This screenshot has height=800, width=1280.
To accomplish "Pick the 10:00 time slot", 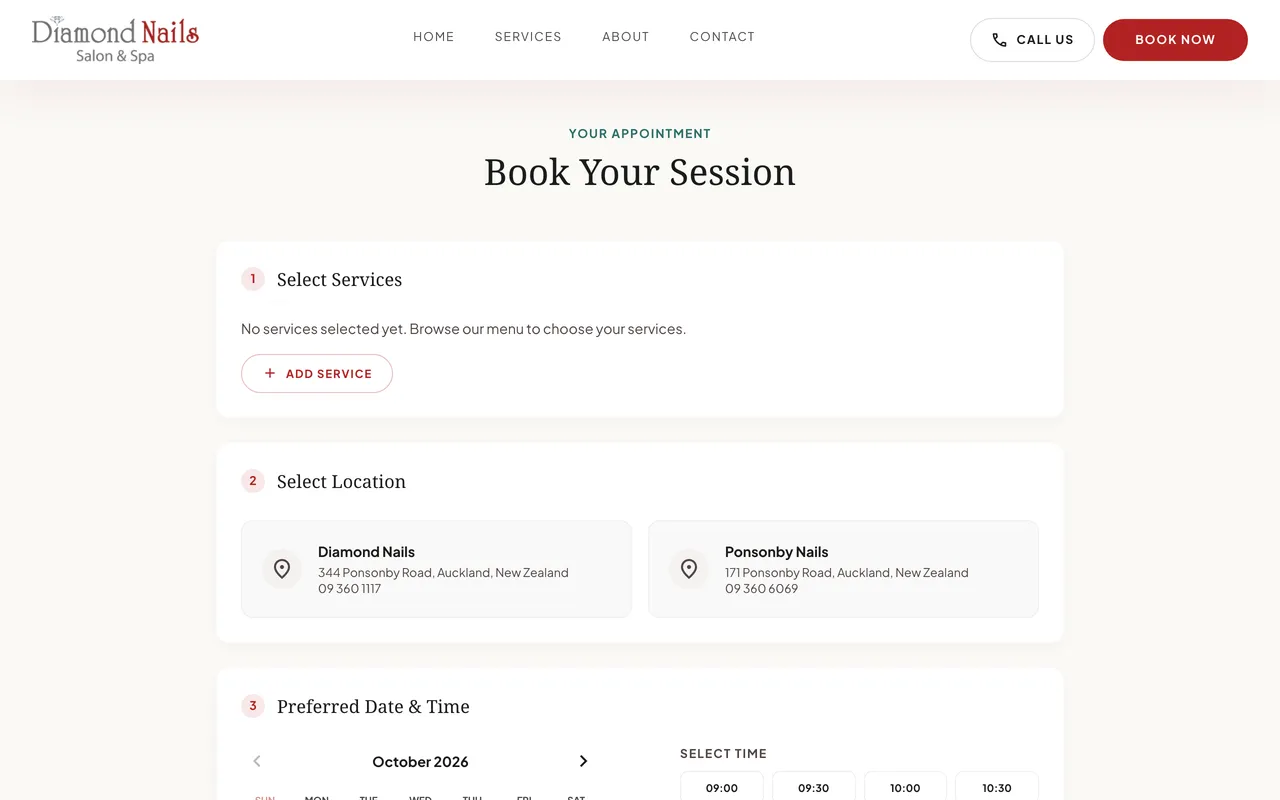I will (905, 786).
